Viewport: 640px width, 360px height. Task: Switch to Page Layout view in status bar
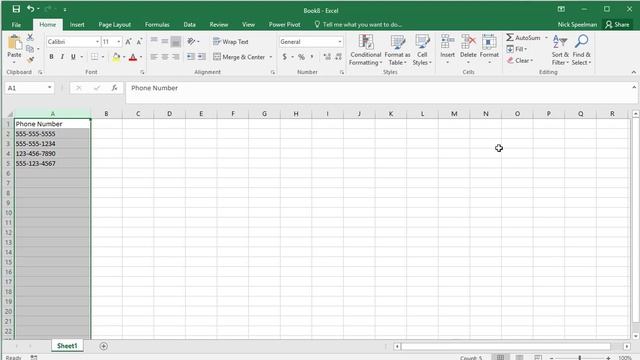coord(519,357)
